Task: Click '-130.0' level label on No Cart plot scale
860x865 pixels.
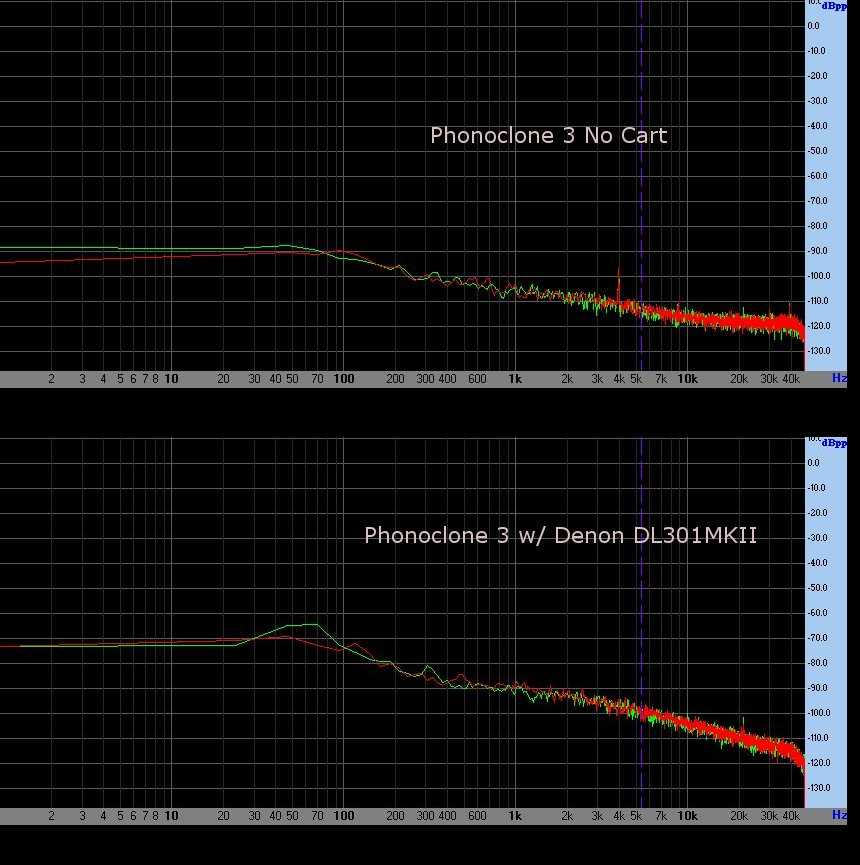Action: (819, 351)
